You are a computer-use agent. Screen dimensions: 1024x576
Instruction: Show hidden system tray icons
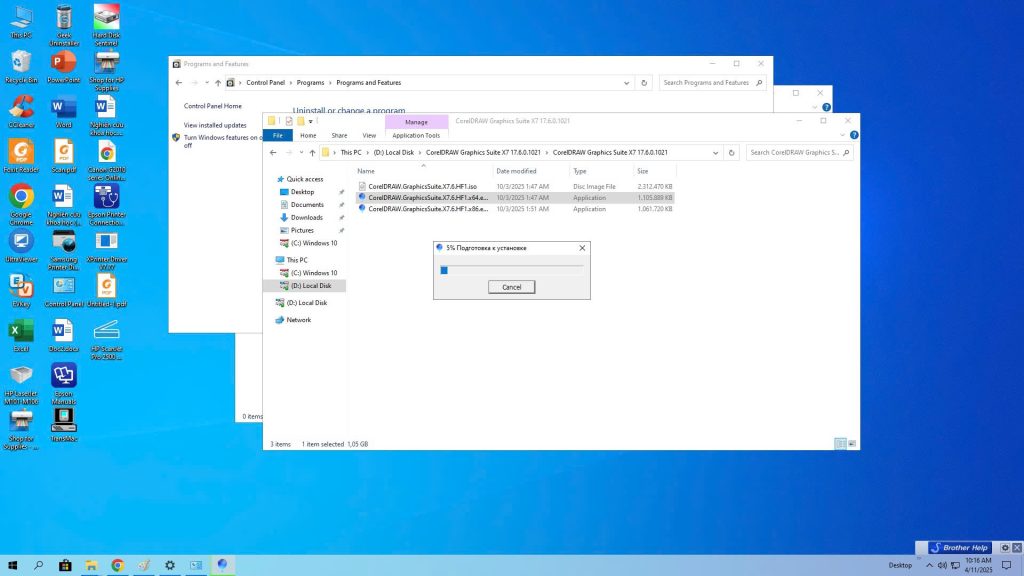tap(929, 565)
